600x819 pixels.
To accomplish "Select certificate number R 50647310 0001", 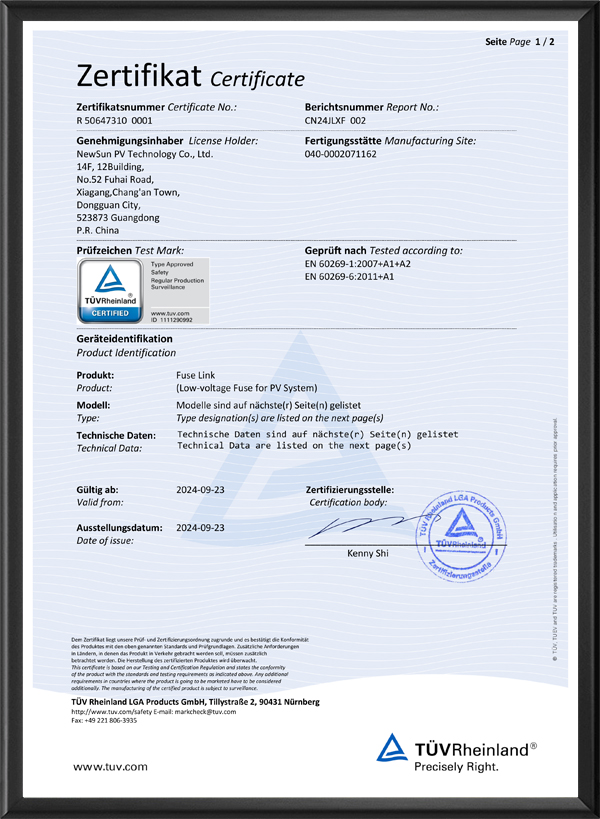I will 114,121.
